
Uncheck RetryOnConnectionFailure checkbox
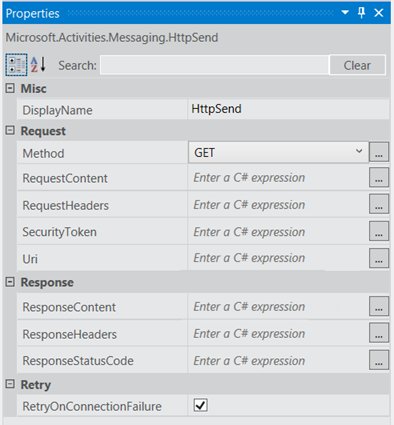(200, 405)
